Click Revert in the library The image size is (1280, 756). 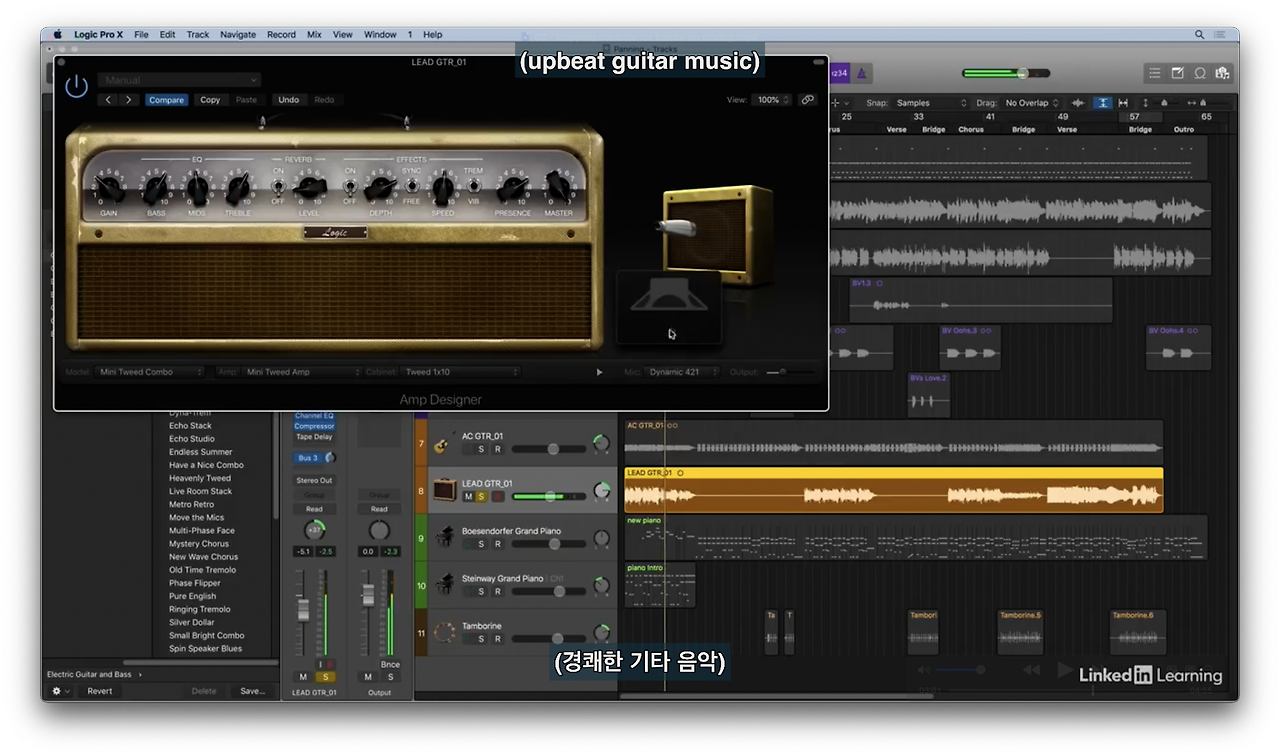pyautogui.click(x=100, y=691)
